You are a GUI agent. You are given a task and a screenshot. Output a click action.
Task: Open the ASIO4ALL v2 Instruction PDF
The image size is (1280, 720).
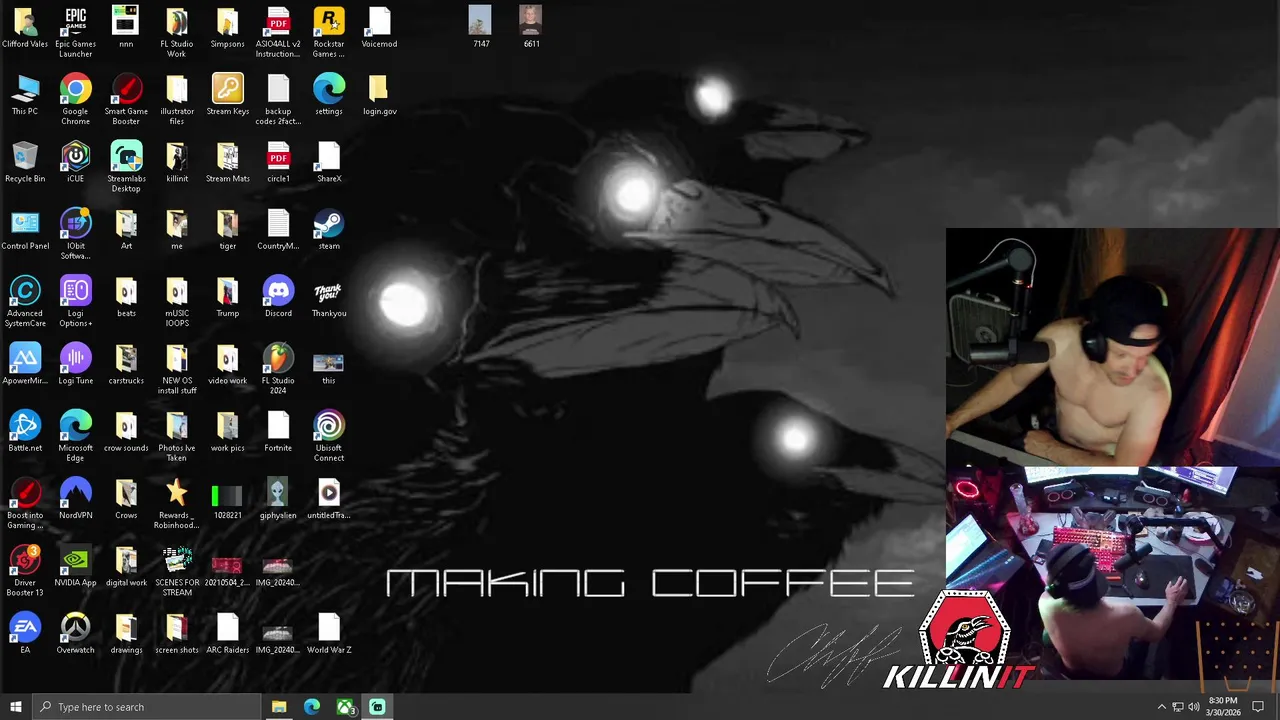[x=278, y=30]
